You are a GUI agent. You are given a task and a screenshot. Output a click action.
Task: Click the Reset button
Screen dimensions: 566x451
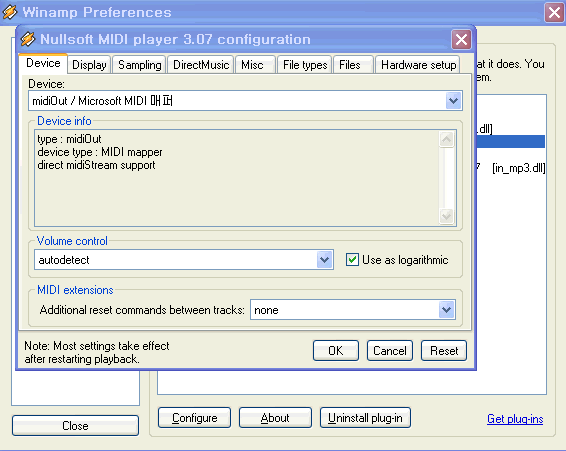(x=444, y=351)
